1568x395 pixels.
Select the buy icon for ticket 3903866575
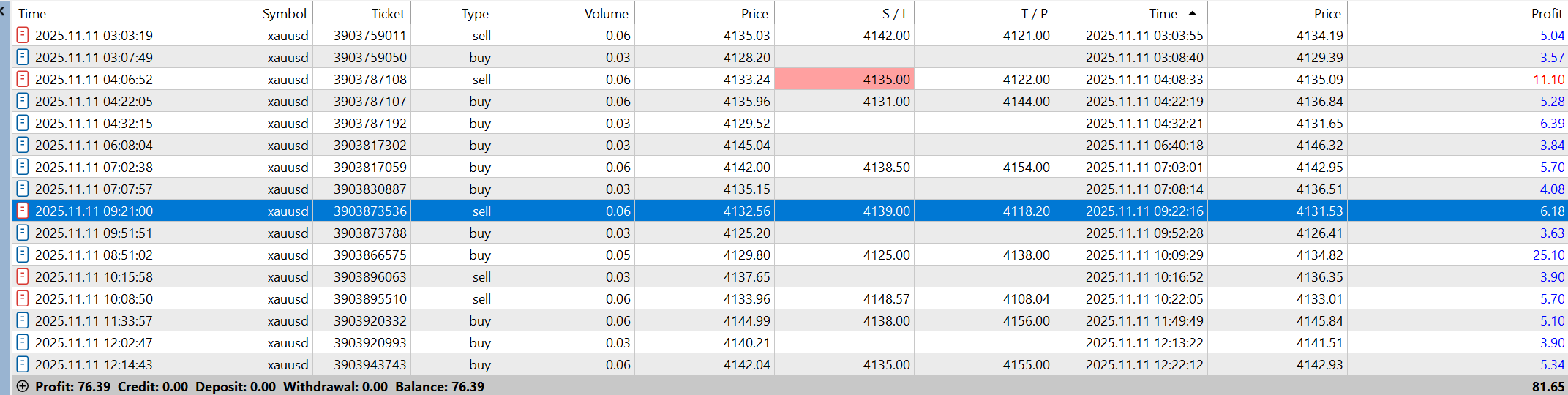click(23, 255)
